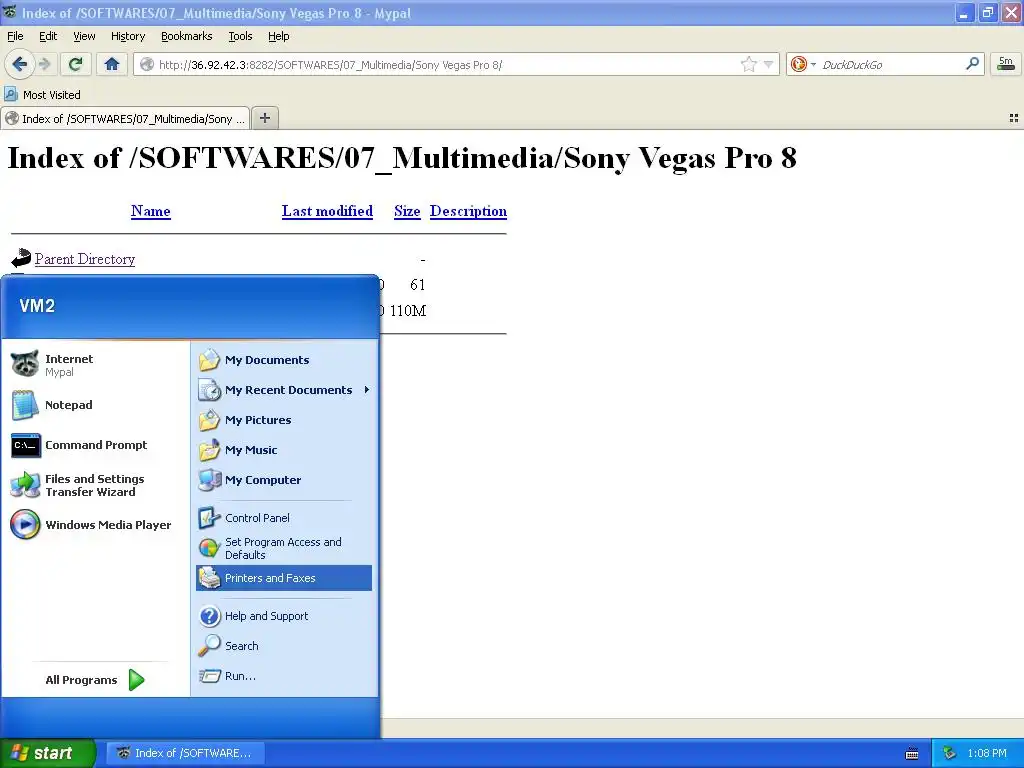Click the Start button
This screenshot has width=1024, height=768.
point(47,753)
